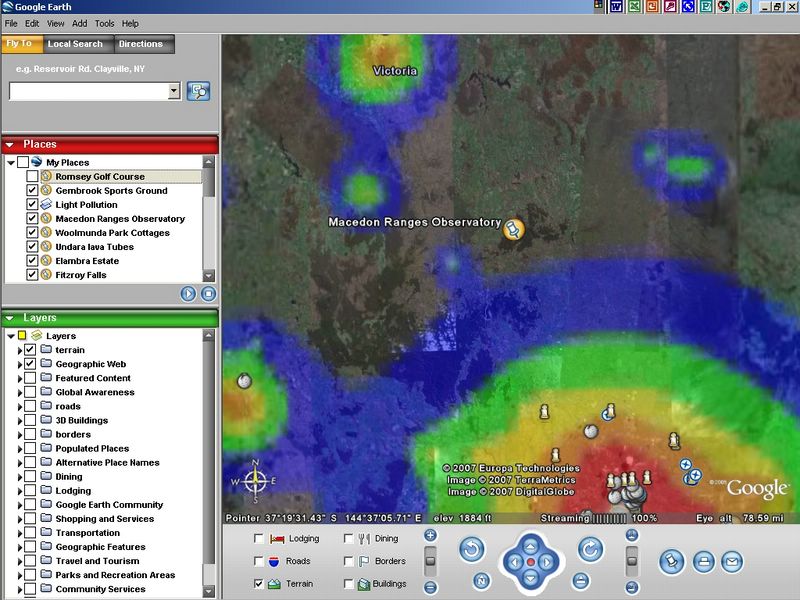800x600 pixels.
Task: Click the red center navigation dot
Action: pyautogui.click(x=531, y=562)
